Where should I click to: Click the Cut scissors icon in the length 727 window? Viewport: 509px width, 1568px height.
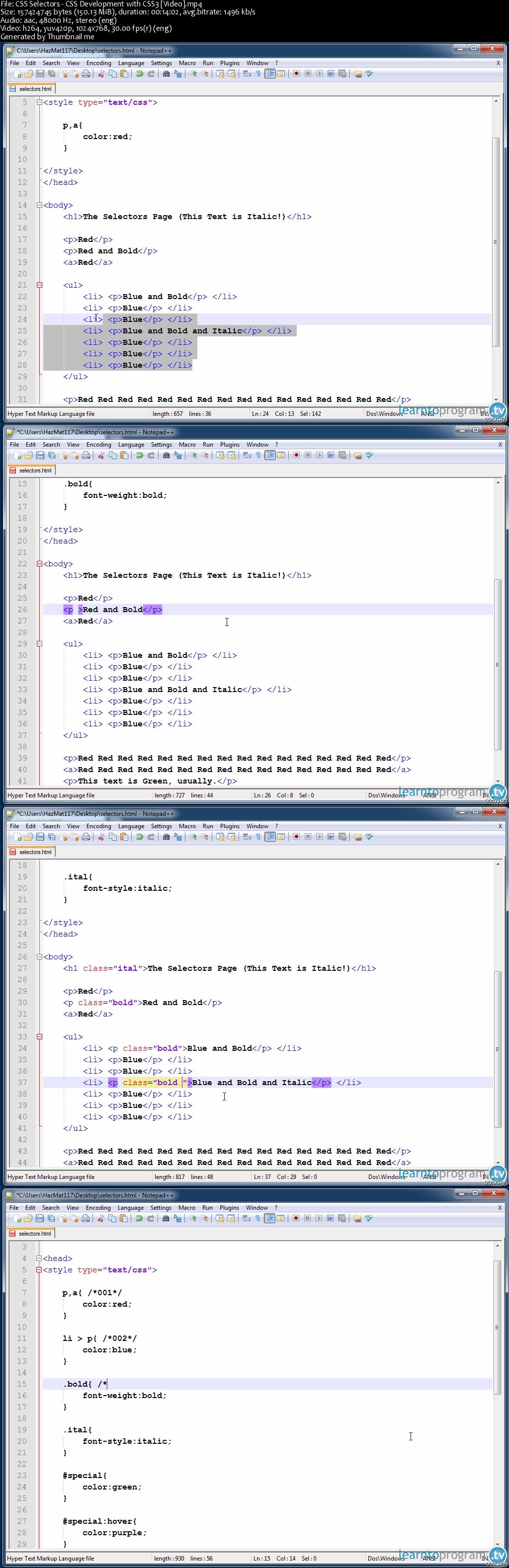click(x=102, y=455)
